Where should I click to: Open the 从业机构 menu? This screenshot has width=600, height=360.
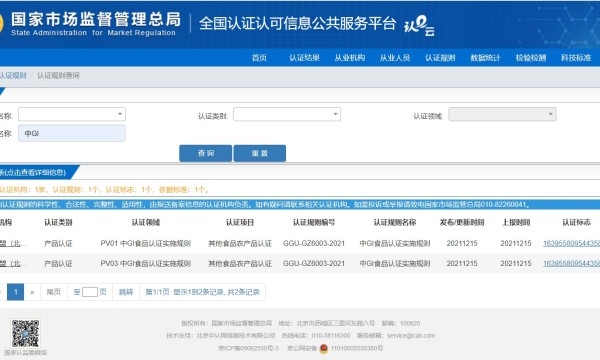tap(350, 58)
